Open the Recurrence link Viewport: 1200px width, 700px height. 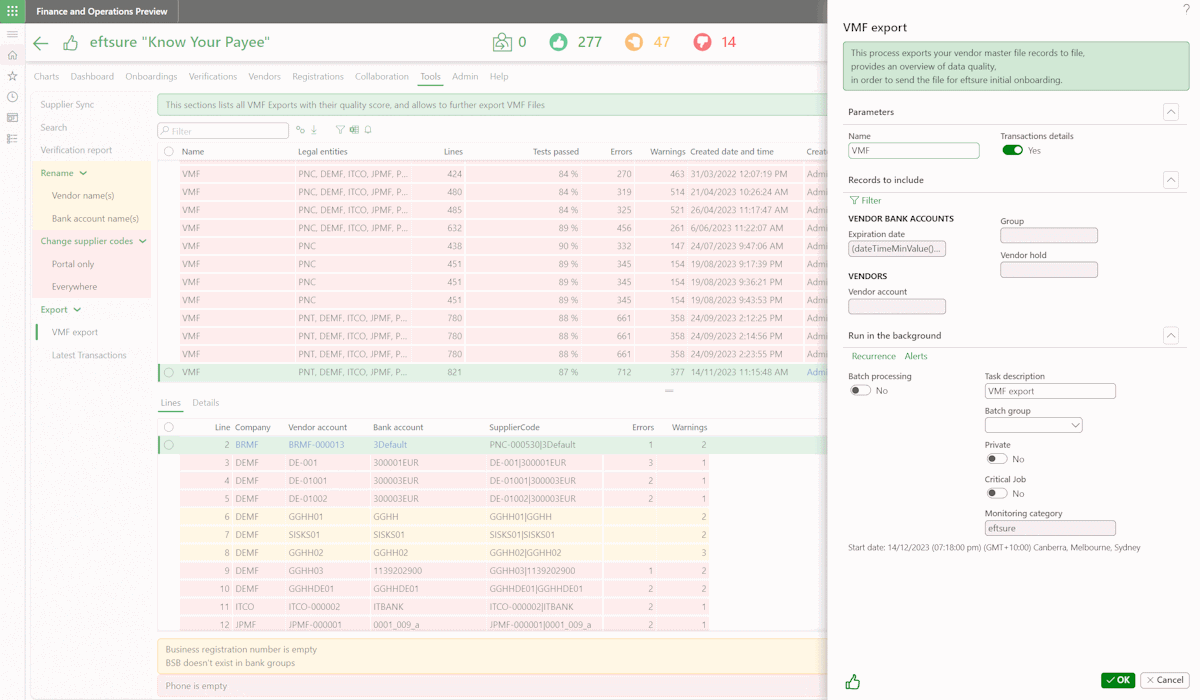(873, 356)
